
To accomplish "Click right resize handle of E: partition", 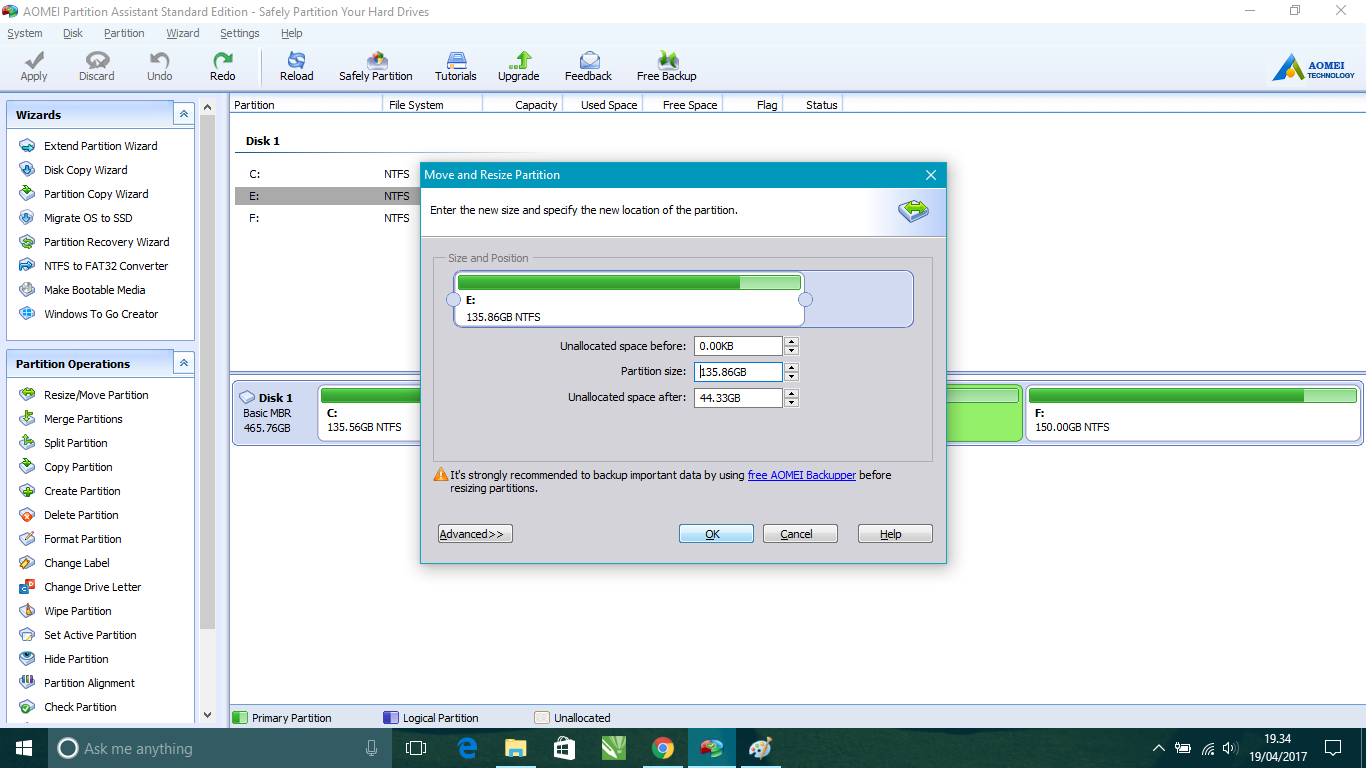I will point(805,299).
